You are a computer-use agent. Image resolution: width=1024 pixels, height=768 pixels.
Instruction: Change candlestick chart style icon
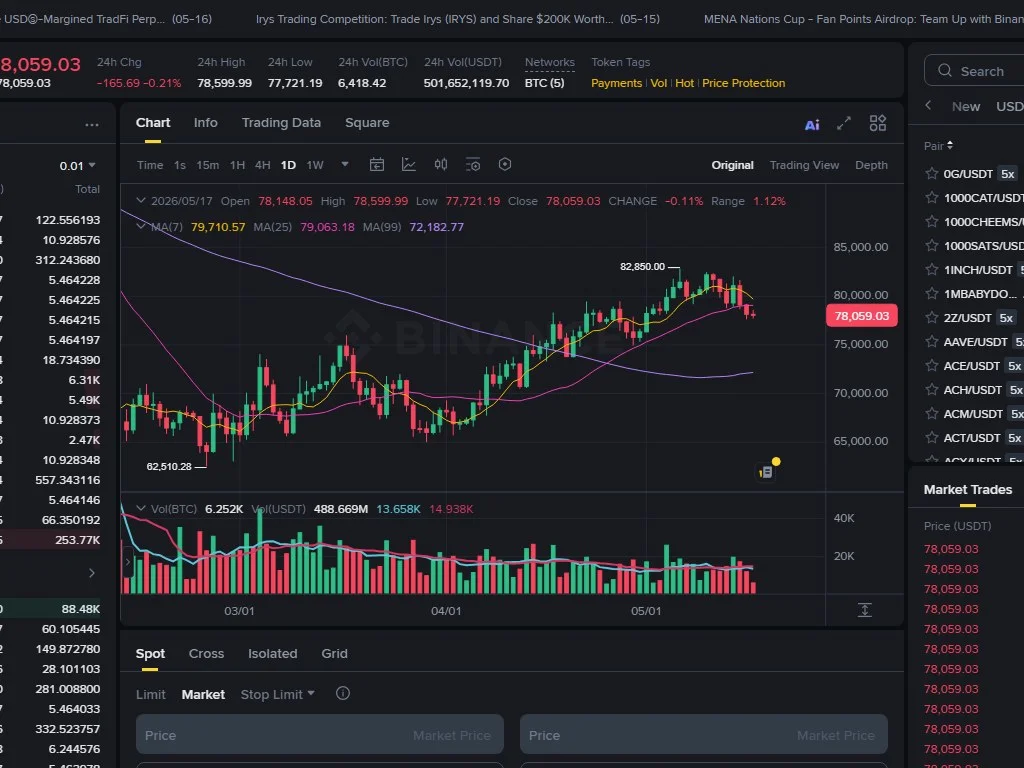(x=441, y=165)
